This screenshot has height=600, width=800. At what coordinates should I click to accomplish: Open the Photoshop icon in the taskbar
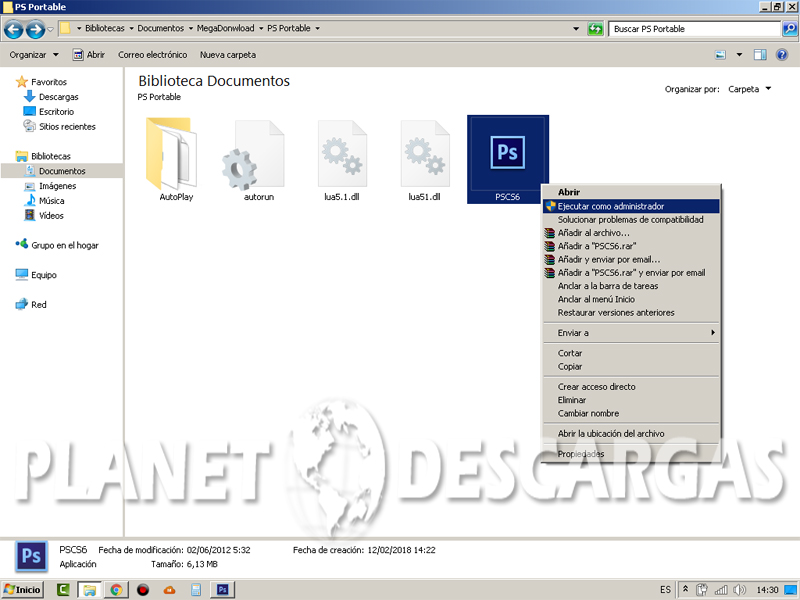coord(222,590)
